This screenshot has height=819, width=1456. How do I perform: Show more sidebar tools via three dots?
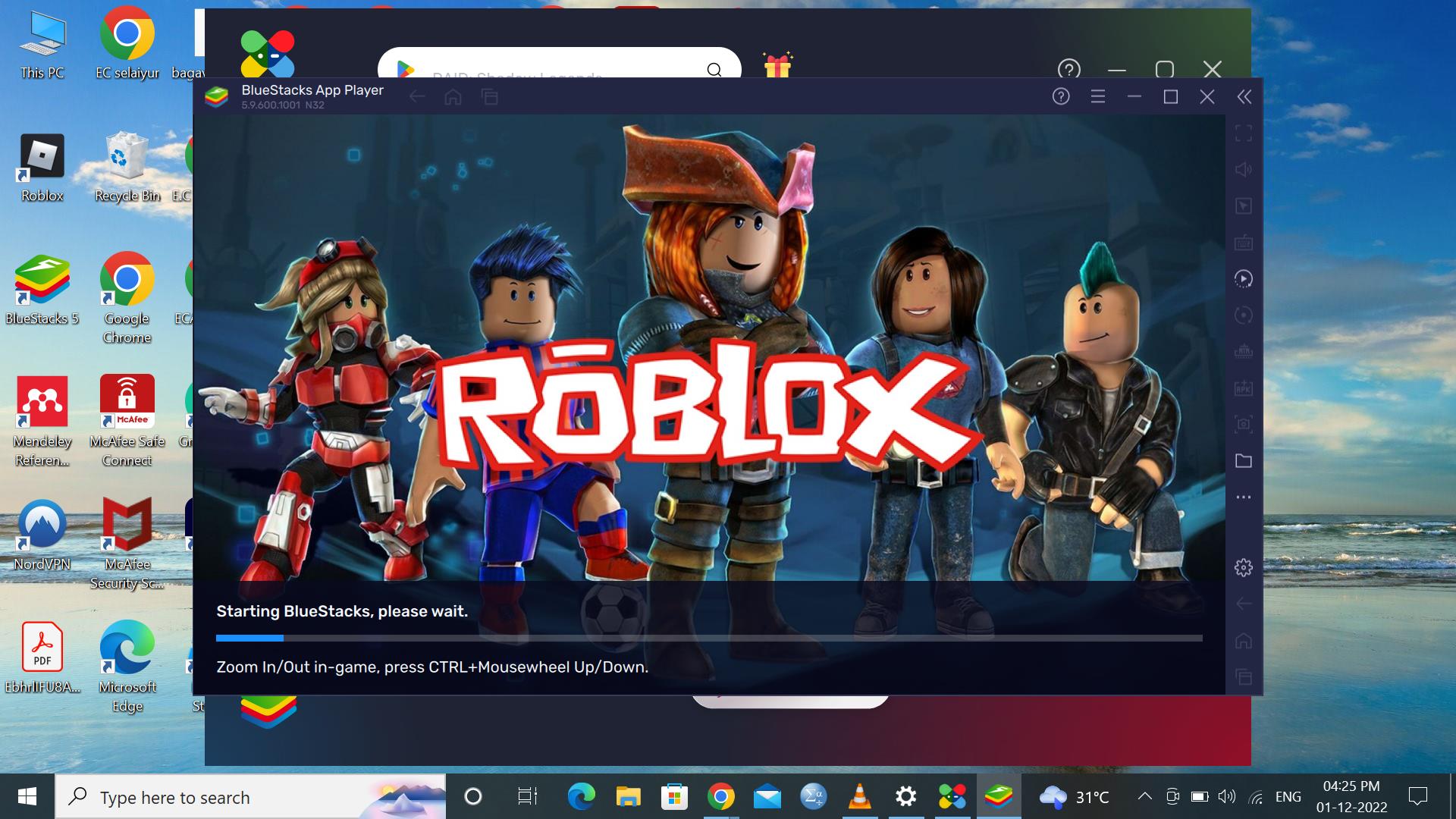pos(1244,497)
